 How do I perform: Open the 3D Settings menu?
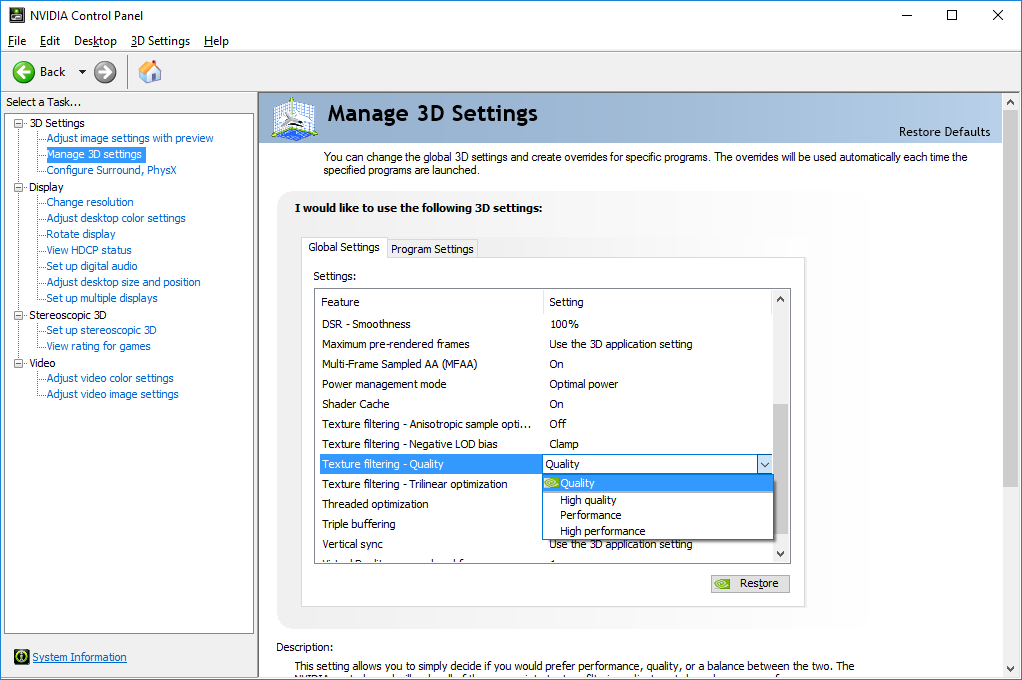point(160,41)
